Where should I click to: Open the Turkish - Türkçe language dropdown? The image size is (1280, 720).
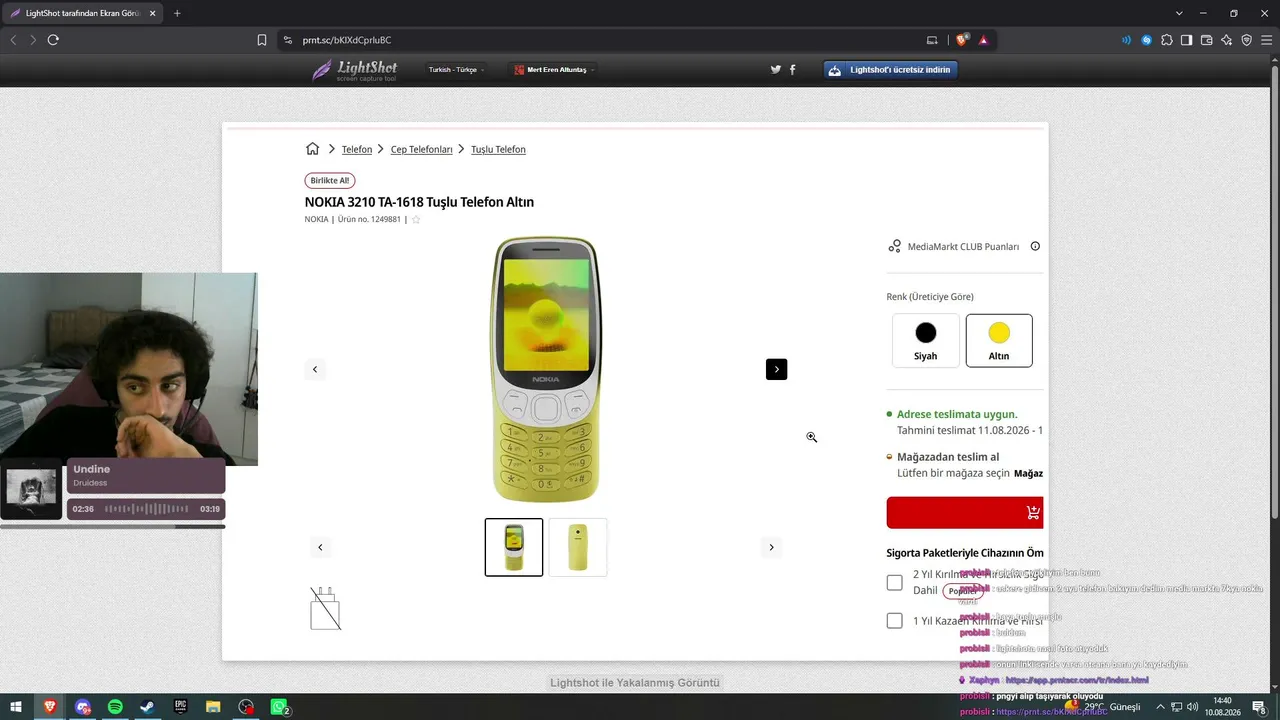(x=456, y=70)
